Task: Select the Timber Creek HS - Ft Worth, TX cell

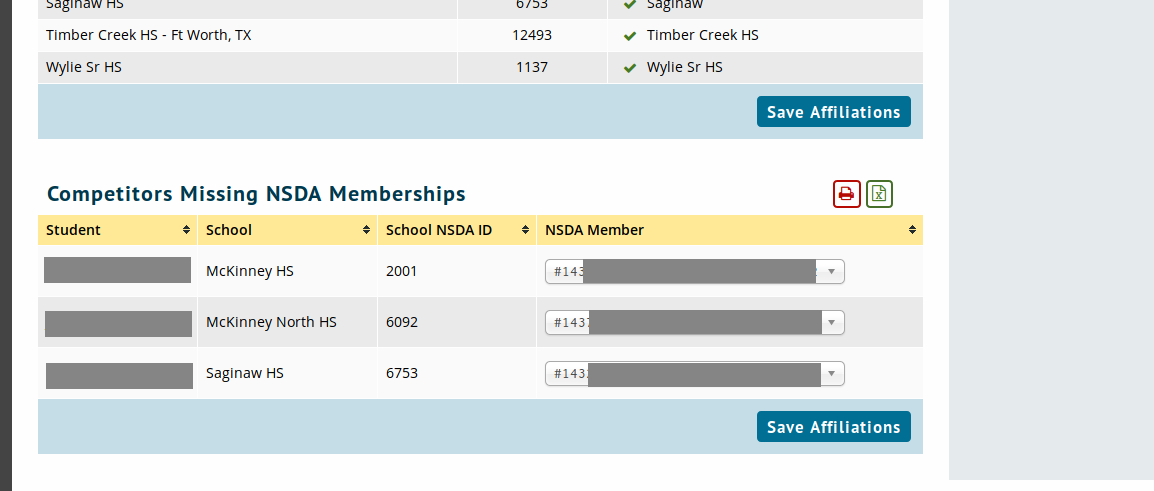Action: [x=148, y=35]
